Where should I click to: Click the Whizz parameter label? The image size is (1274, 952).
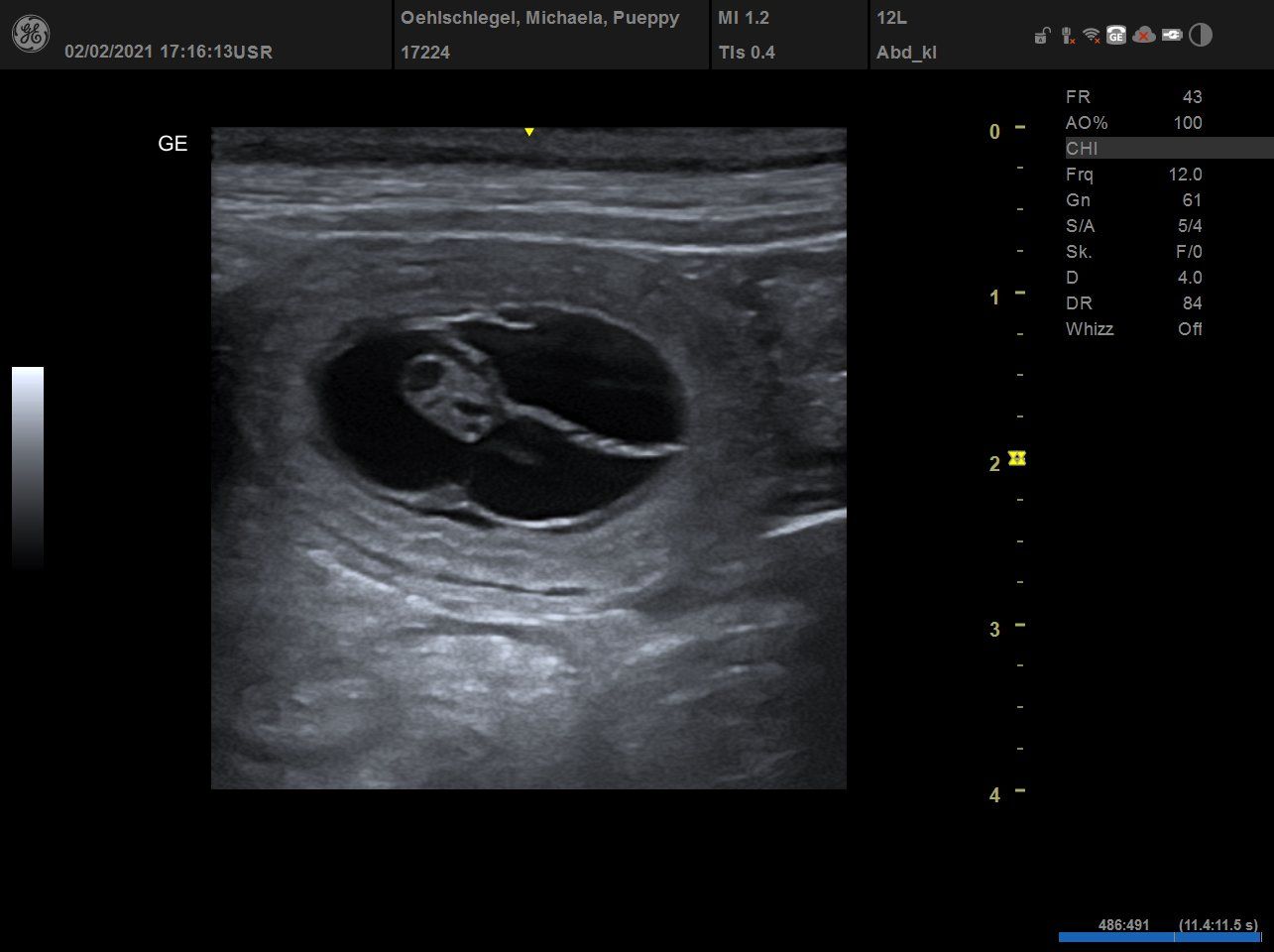1090,329
